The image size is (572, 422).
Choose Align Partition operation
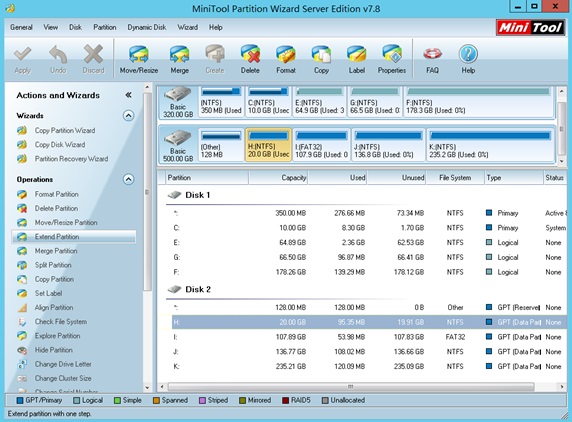[x=54, y=307]
